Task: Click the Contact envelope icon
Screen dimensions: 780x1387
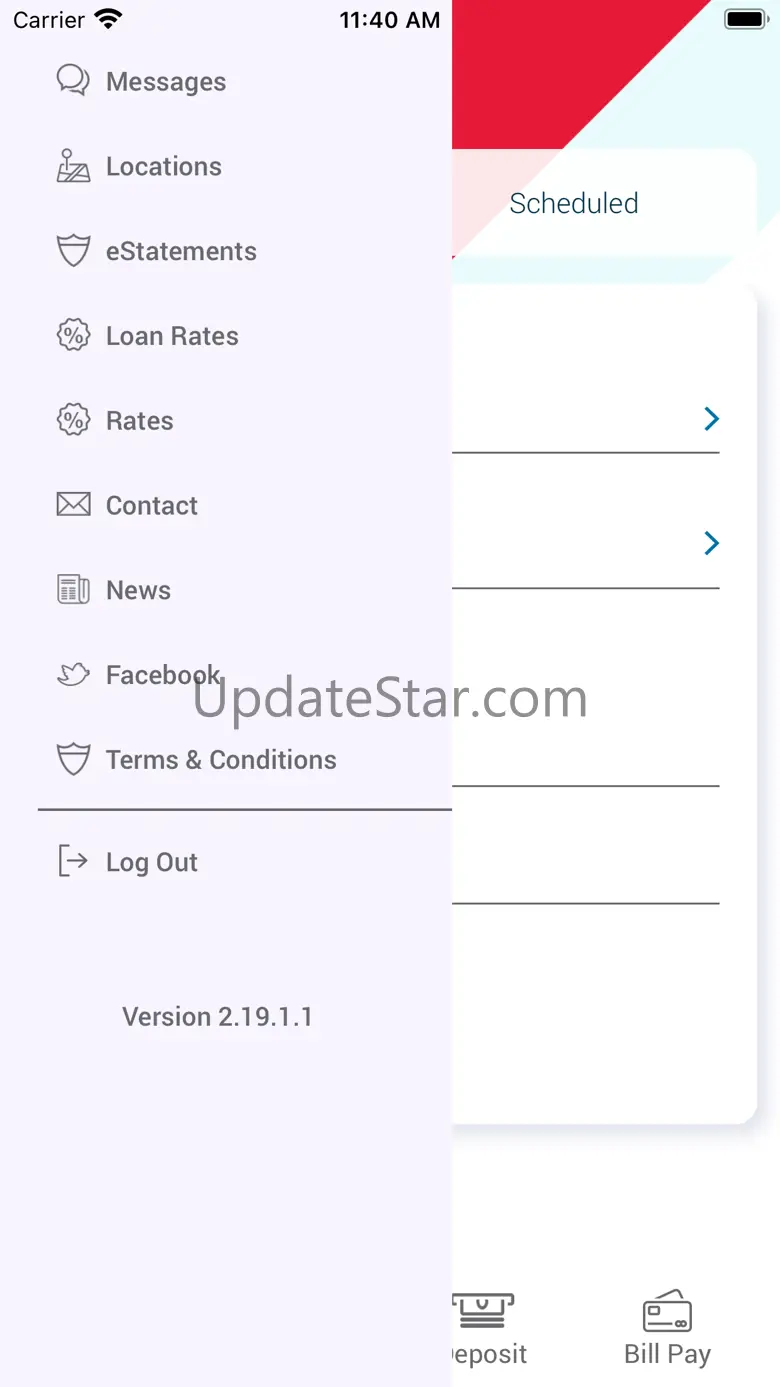Action: (73, 505)
